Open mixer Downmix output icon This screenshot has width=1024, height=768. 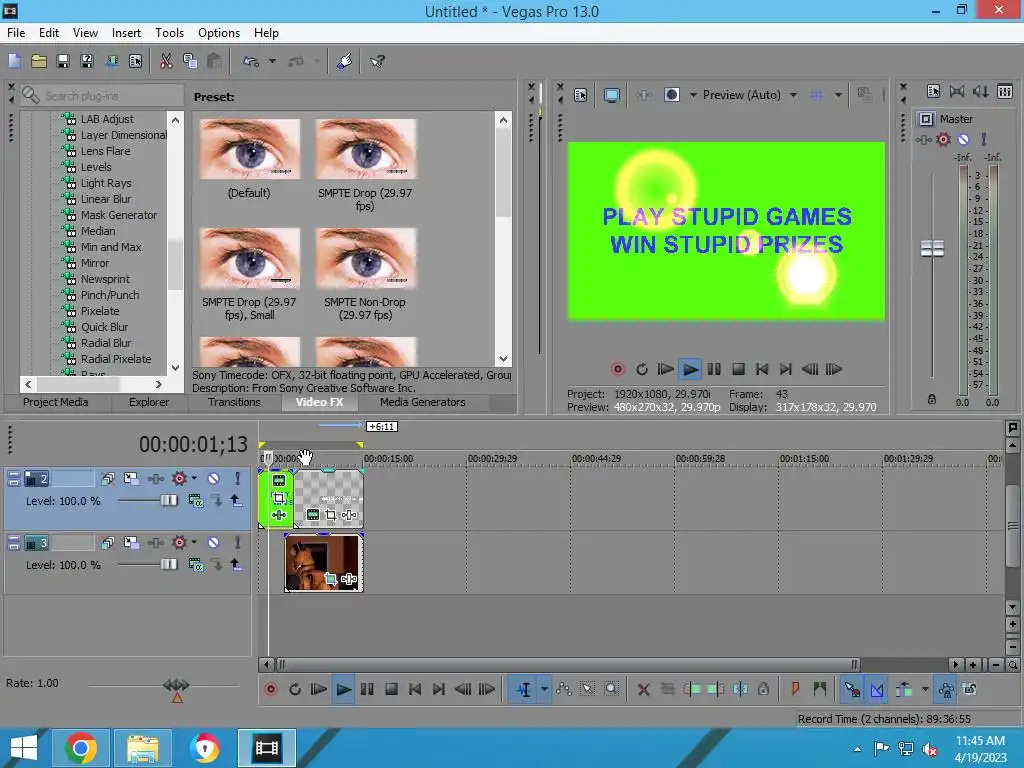coord(957,91)
